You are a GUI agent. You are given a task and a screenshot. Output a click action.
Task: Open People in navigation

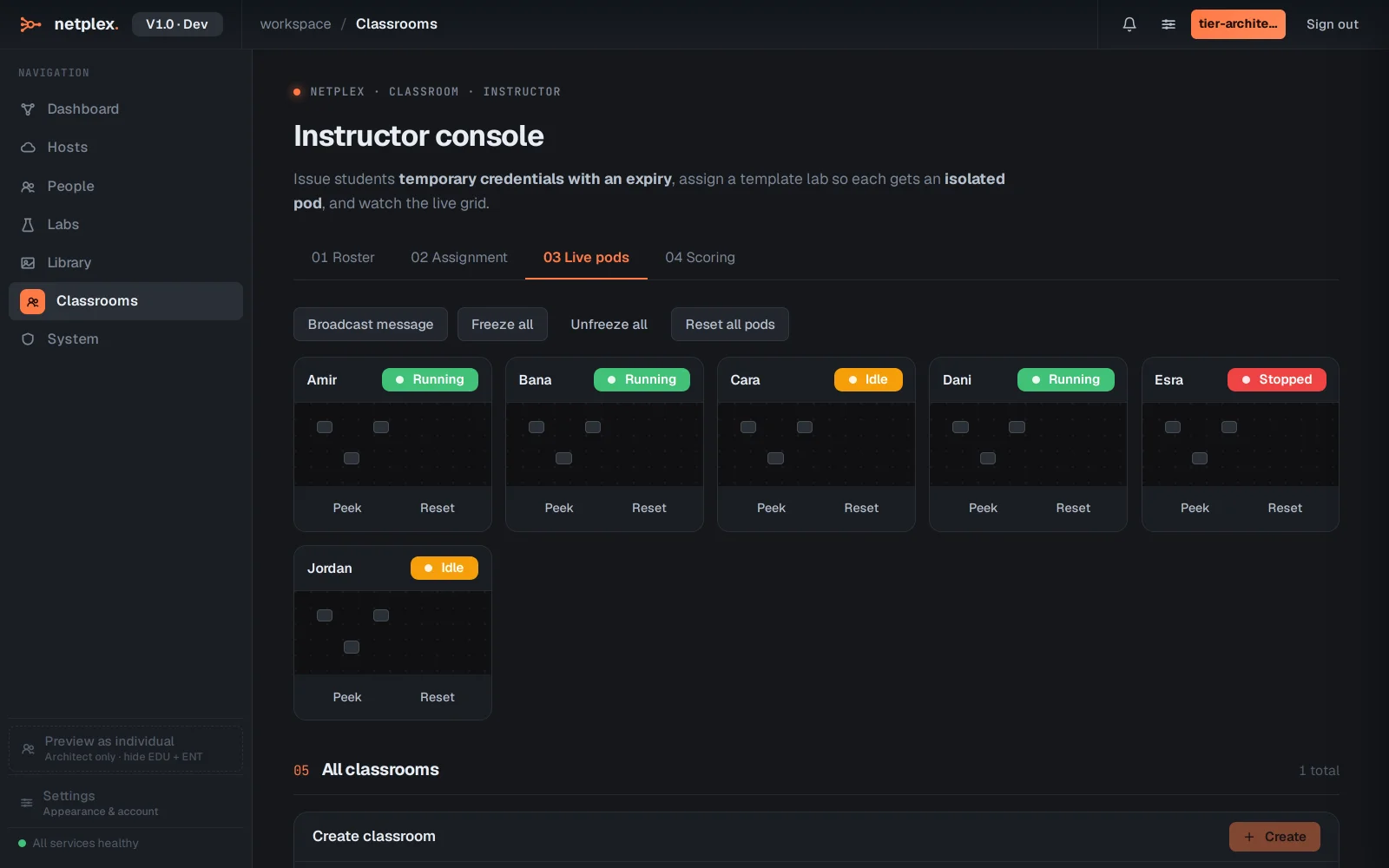pyautogui.click(x=126, y=187)
